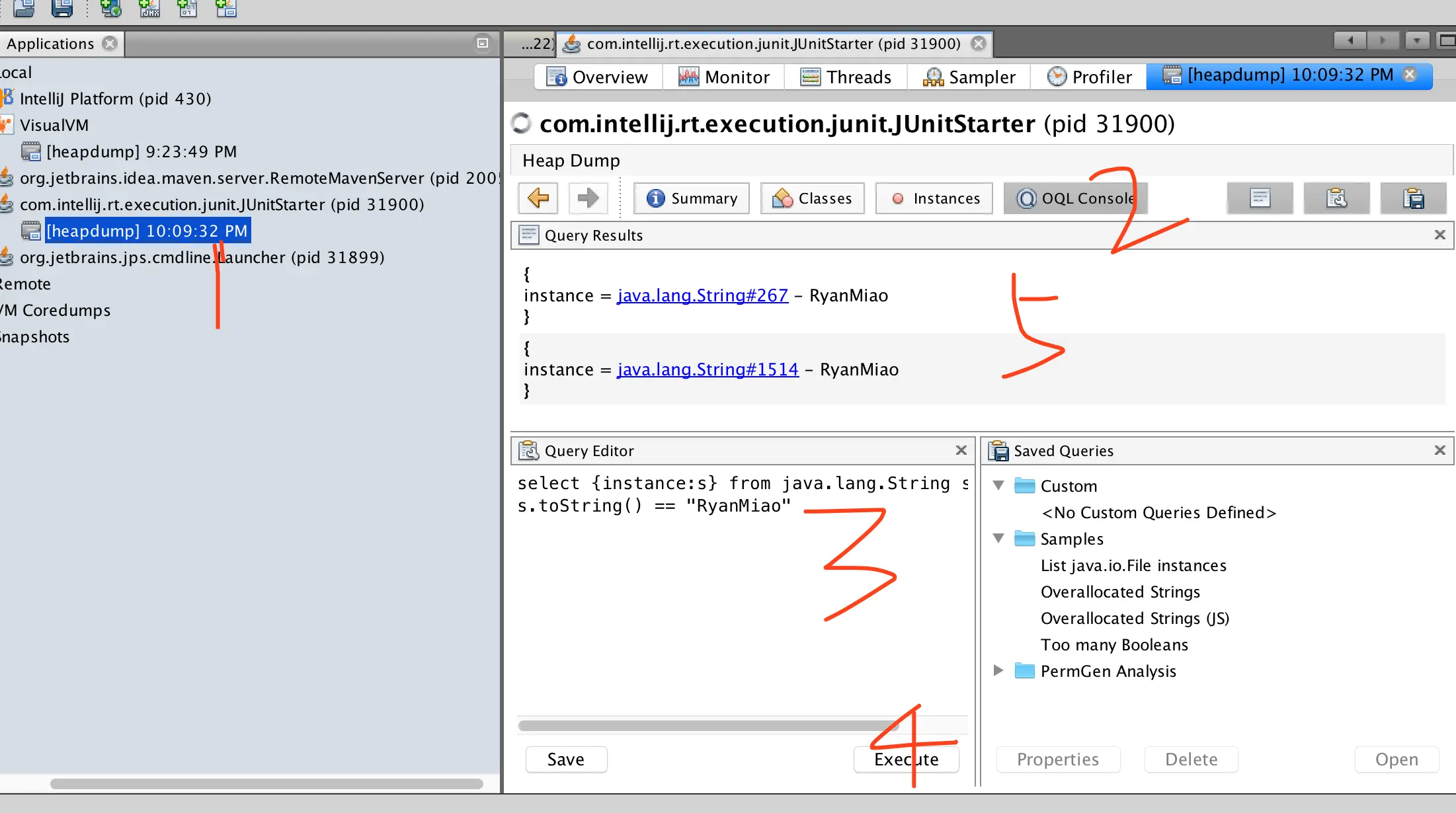1456x813 pixels.
Task: Toggle the Saved Queries panel button
Action: (1413, 198)
